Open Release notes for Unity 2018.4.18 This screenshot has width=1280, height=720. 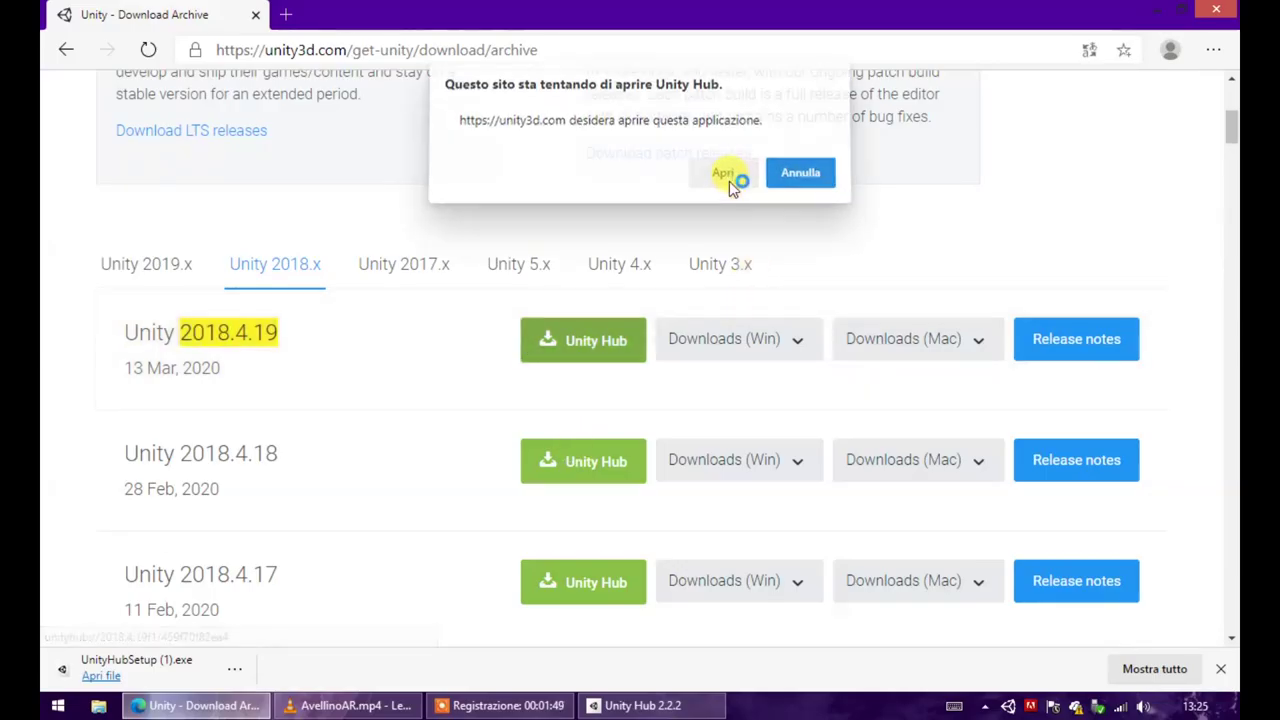click(1076, 460)
